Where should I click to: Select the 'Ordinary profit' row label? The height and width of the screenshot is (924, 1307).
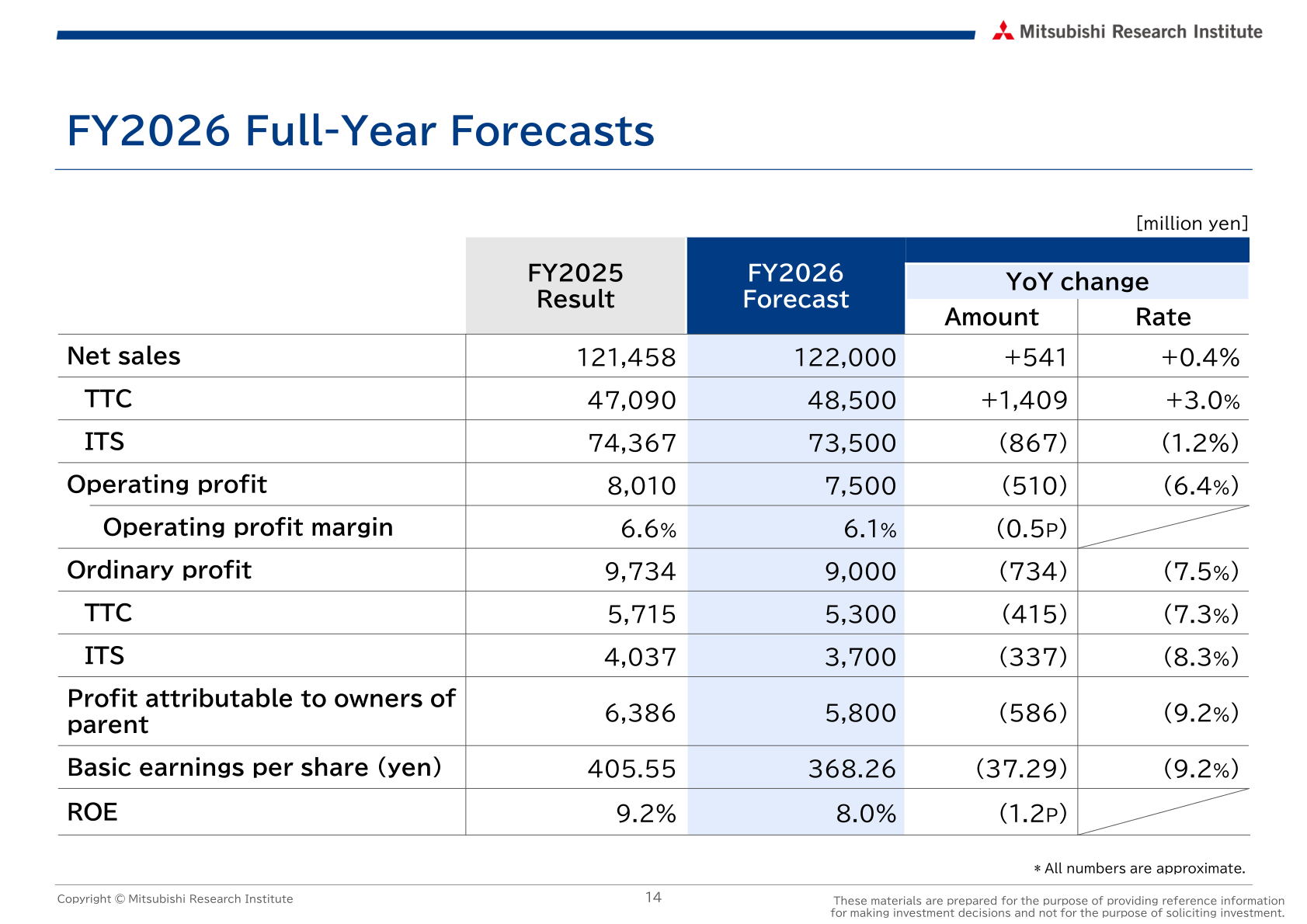[159, 570]
